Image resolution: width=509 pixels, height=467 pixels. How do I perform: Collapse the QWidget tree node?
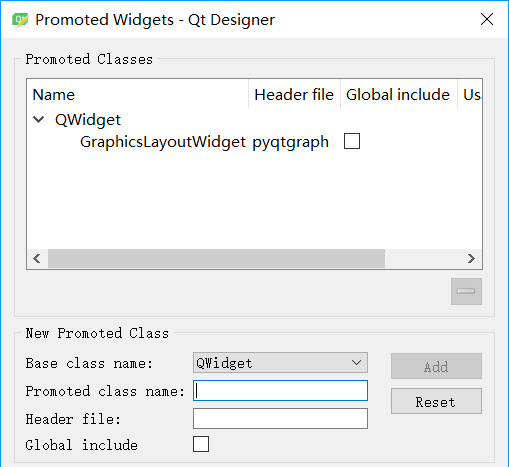pyautogui.click(x=39, y=119)
